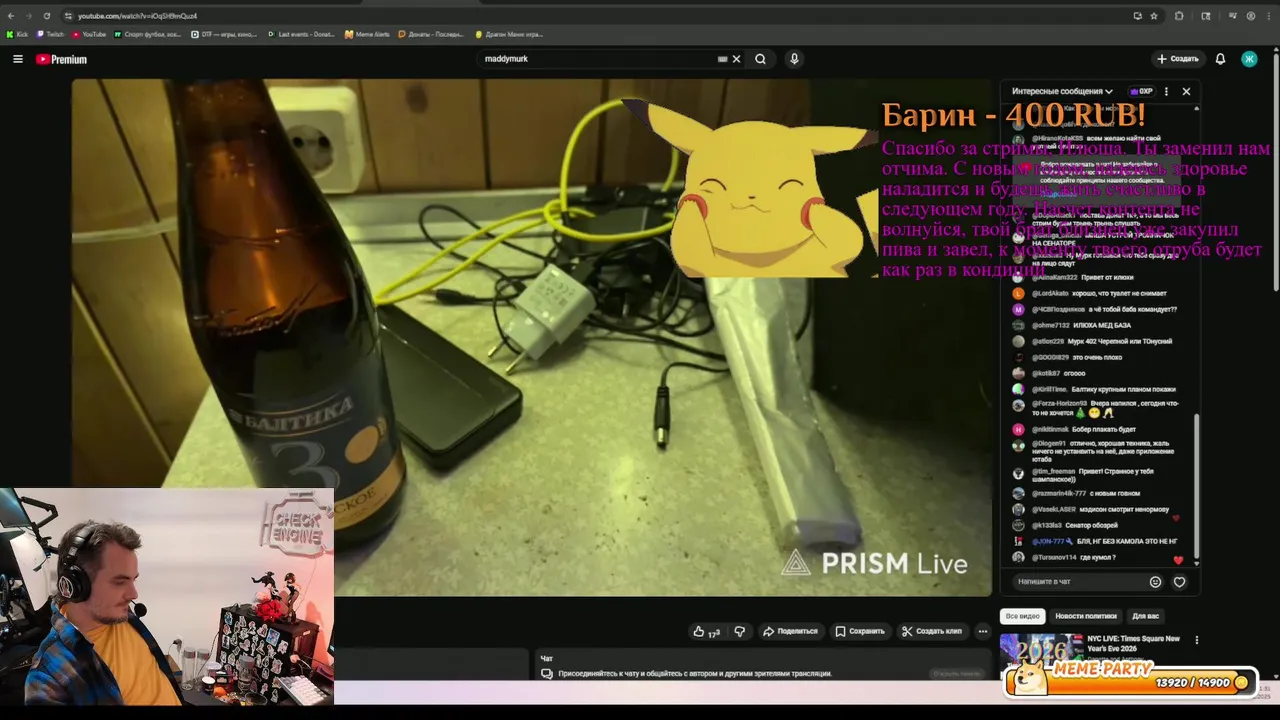Viewport: 1280px width, 720px height.
Task: Bookmark this page with the star
Action: pyautogui.click(x=1154, y=16)
